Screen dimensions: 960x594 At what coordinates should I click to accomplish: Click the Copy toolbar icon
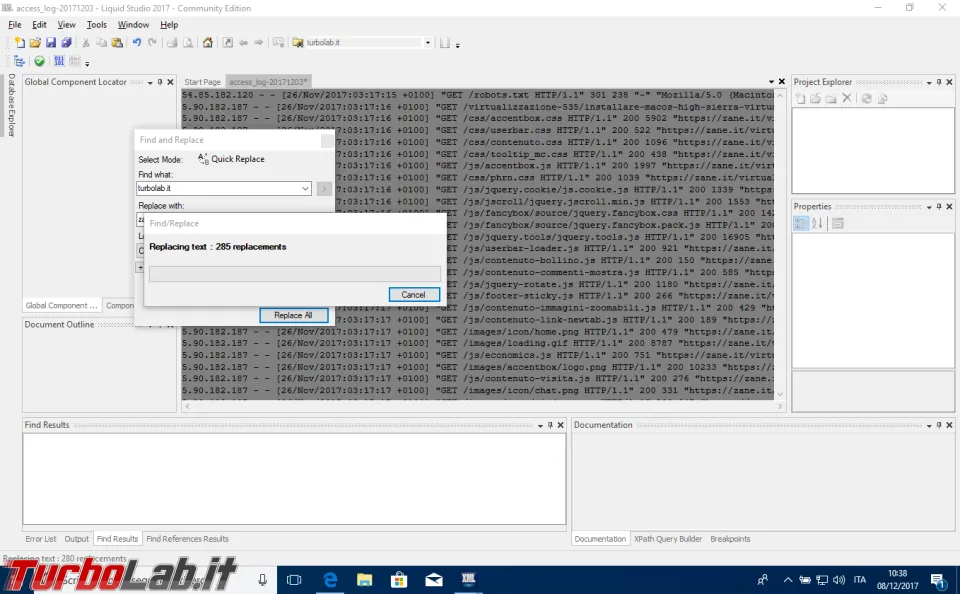102,42
